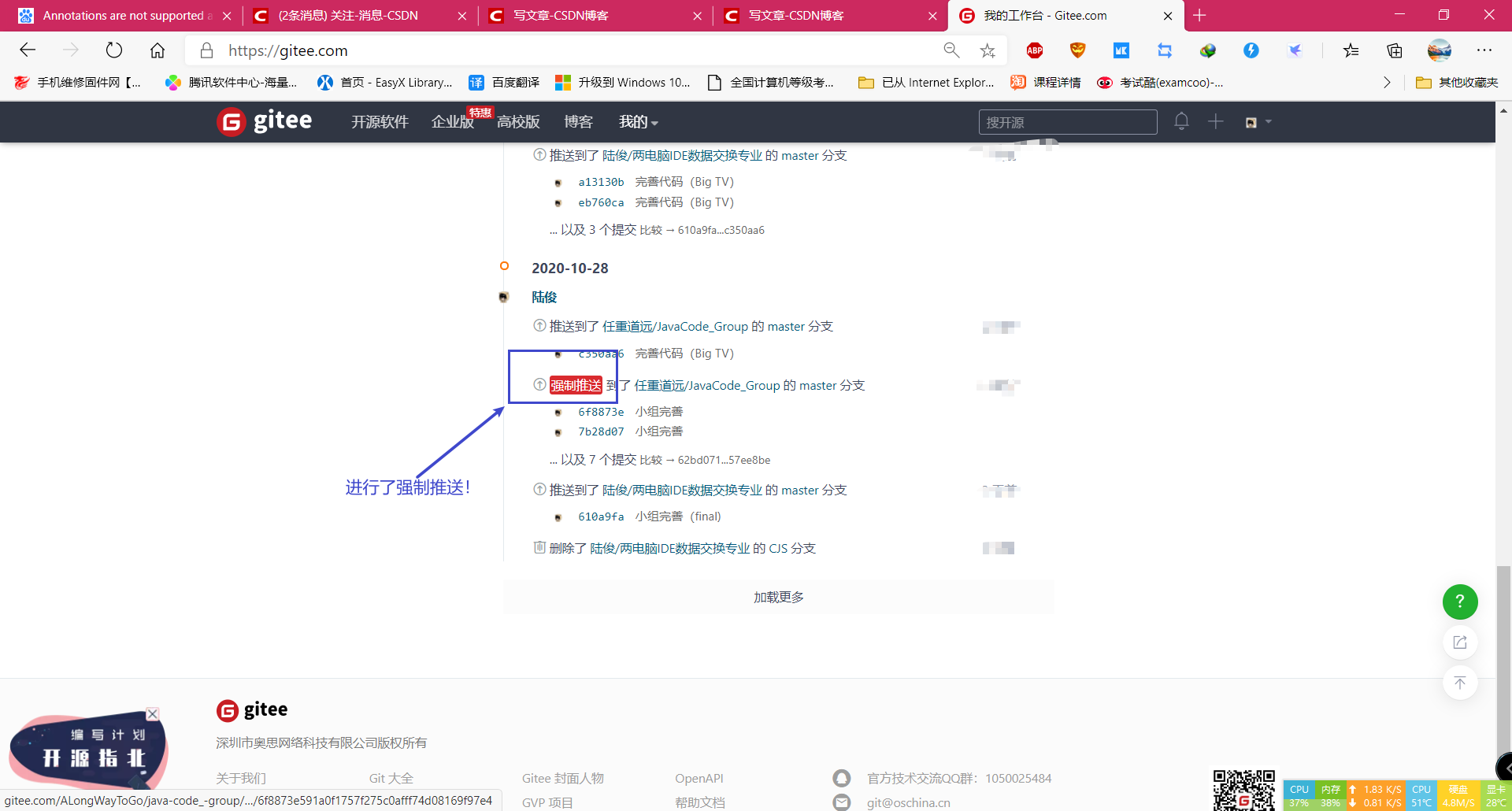Click the 搜开源 search input field

[x=1068, y=122]
